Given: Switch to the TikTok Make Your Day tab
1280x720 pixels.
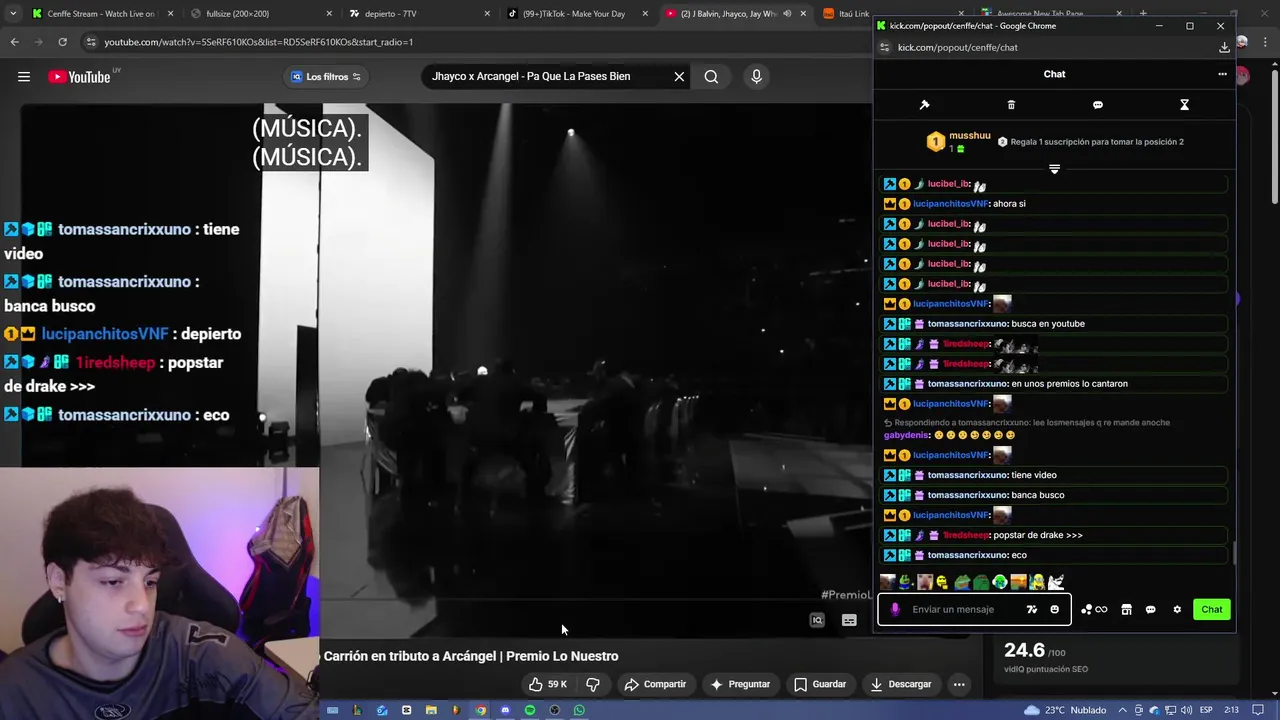Looking at the screenshot, I should [x=578, y=14].
